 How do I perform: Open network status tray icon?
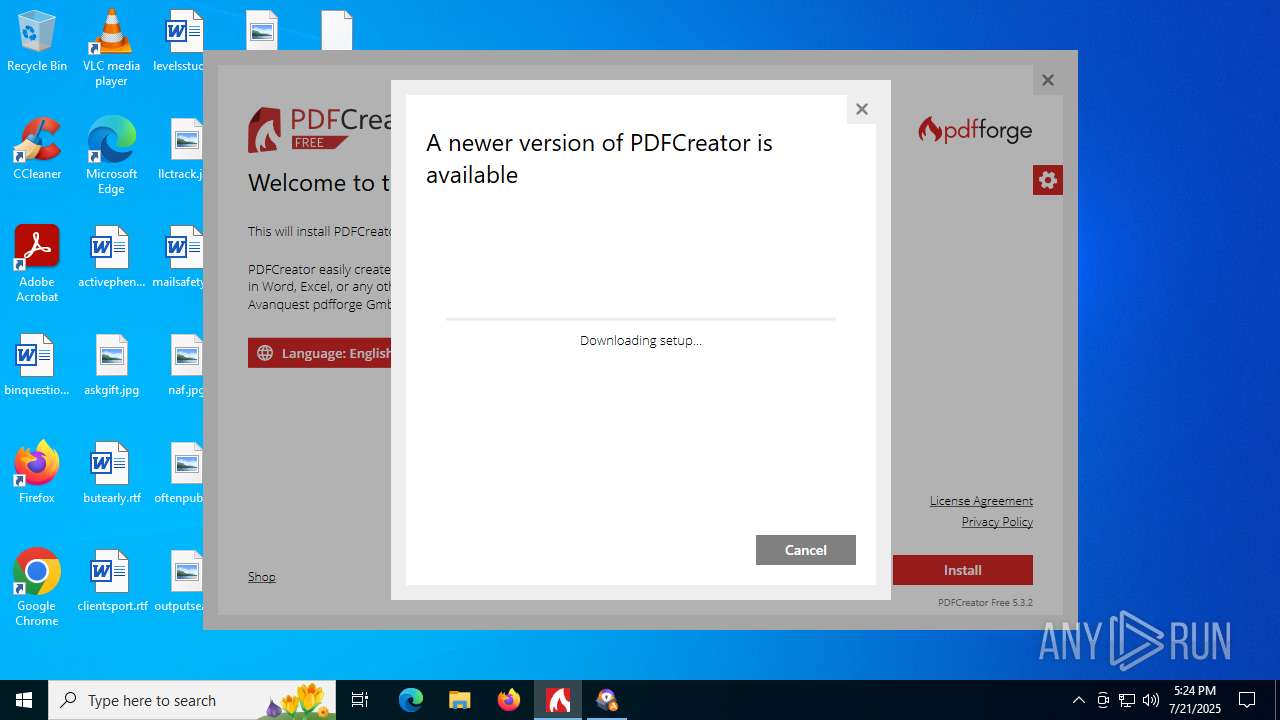pos(1127,700)
